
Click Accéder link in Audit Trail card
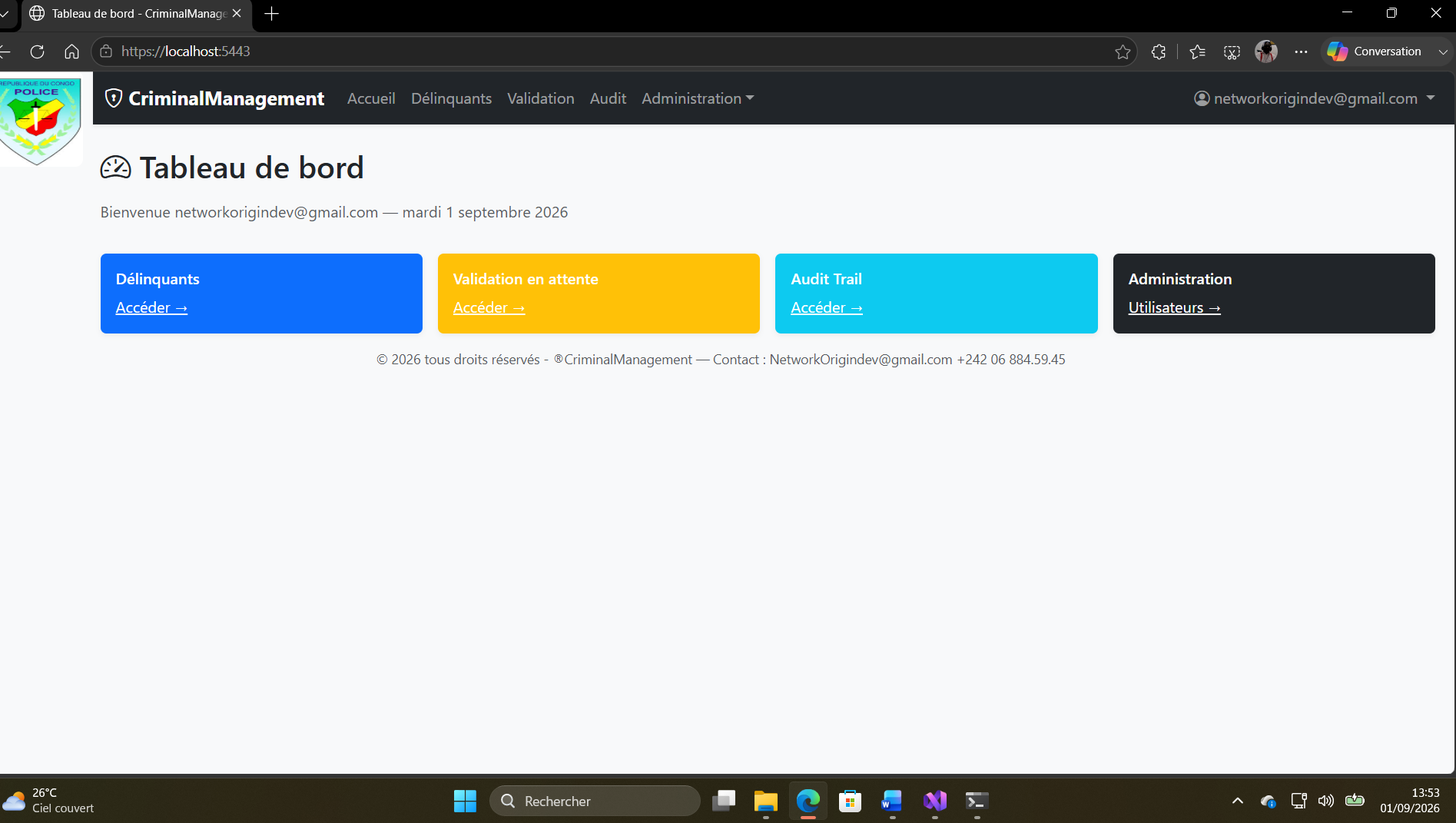click(x=827, y=307)
